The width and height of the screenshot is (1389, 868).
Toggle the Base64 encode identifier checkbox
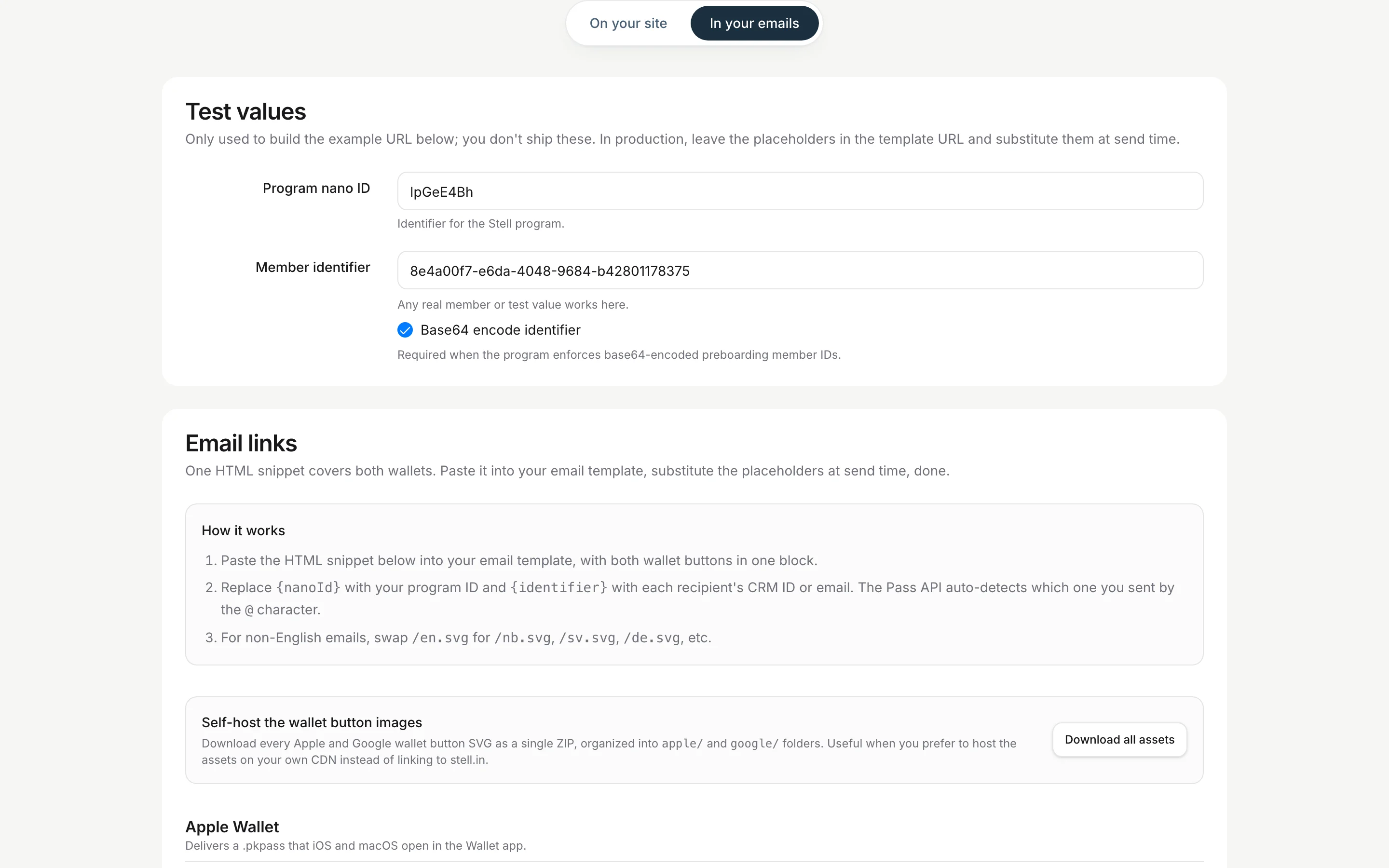pos(405,330)
